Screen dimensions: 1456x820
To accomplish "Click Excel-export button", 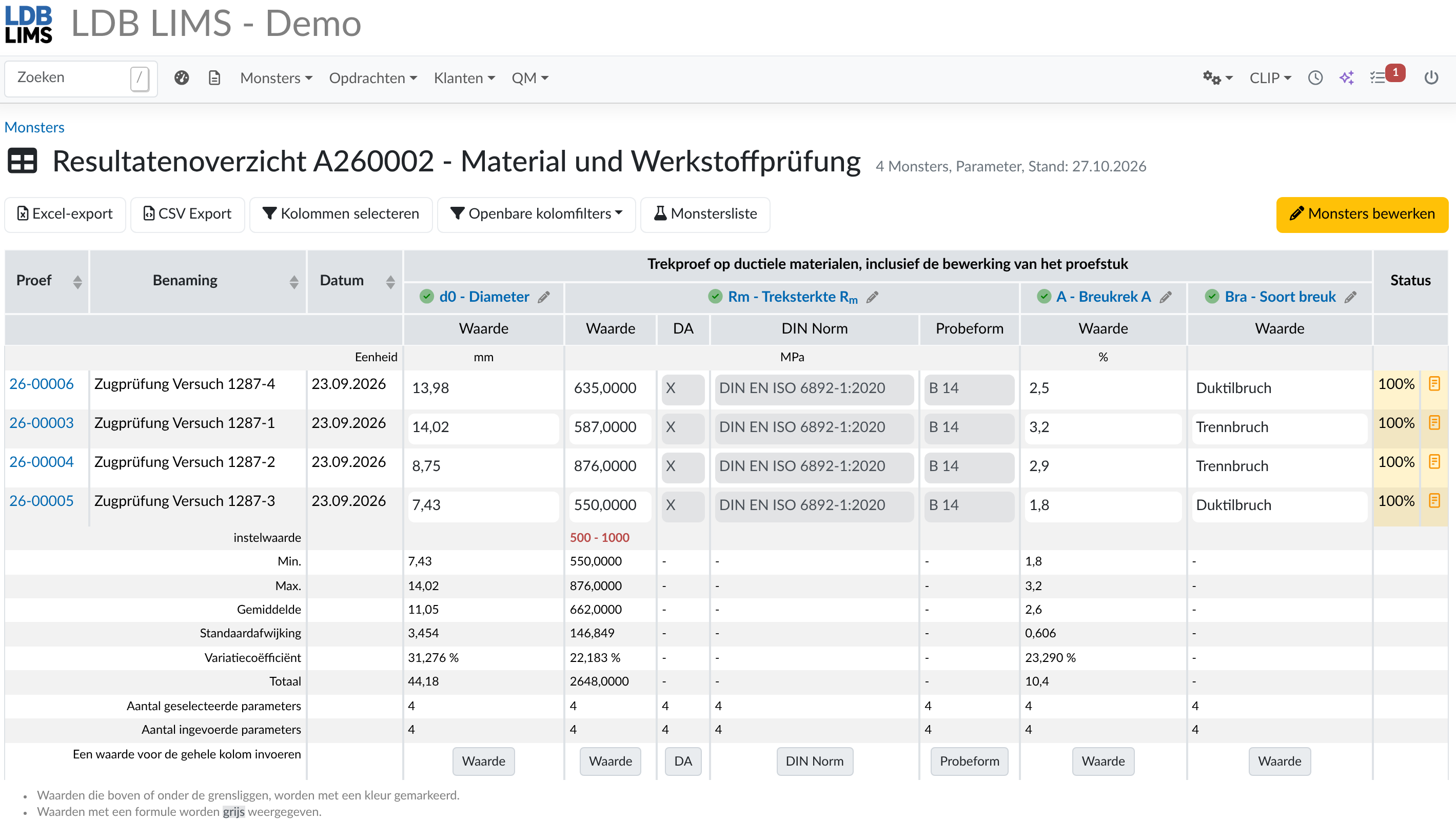I will click(65, 214).
